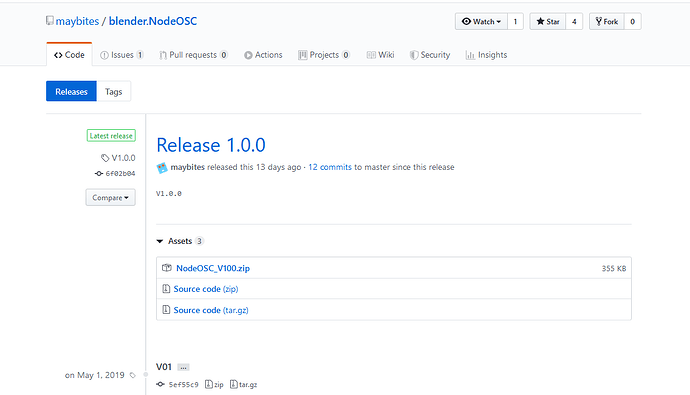
Task: Click the maybites avatar image
Action: 162,168
